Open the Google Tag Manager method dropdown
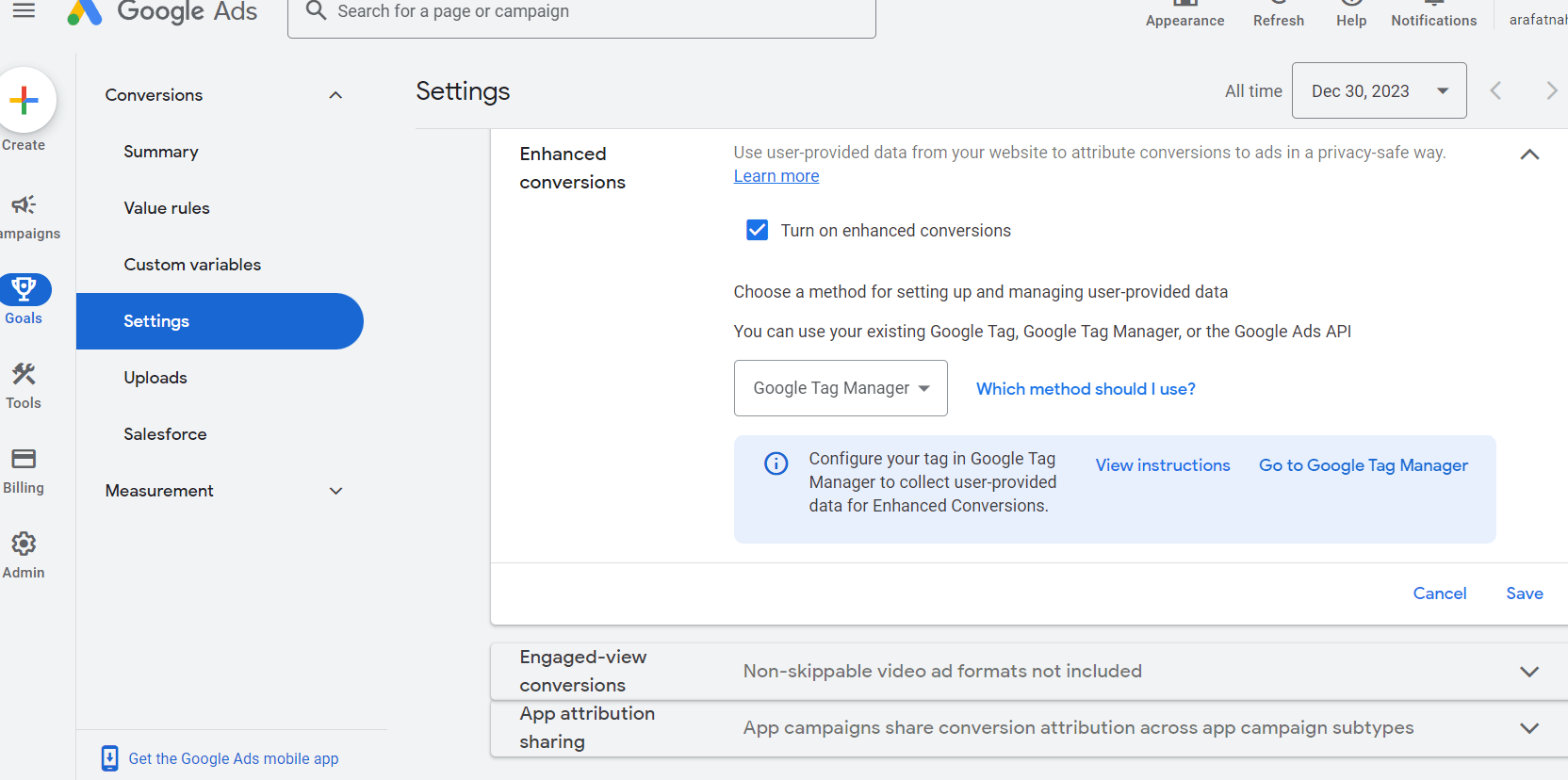The width and height of the screenshot is (1568, 780). 841,388
